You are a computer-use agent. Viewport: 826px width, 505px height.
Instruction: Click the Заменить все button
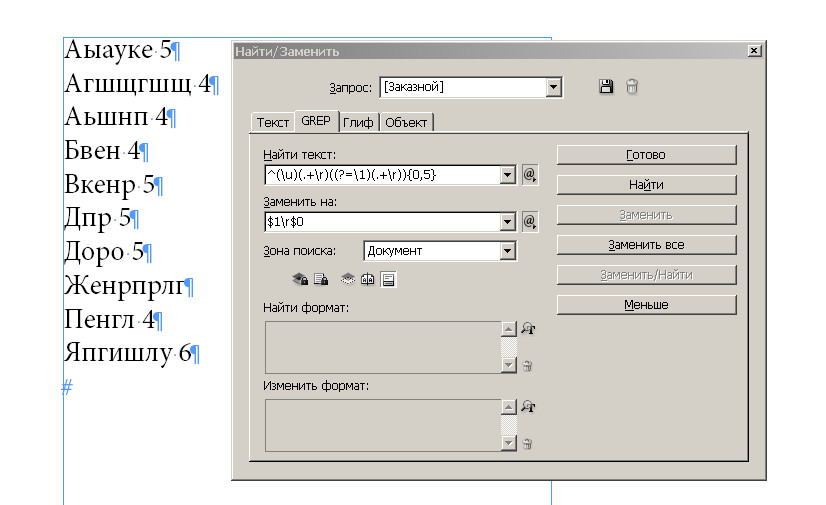(x=646, y=245)
